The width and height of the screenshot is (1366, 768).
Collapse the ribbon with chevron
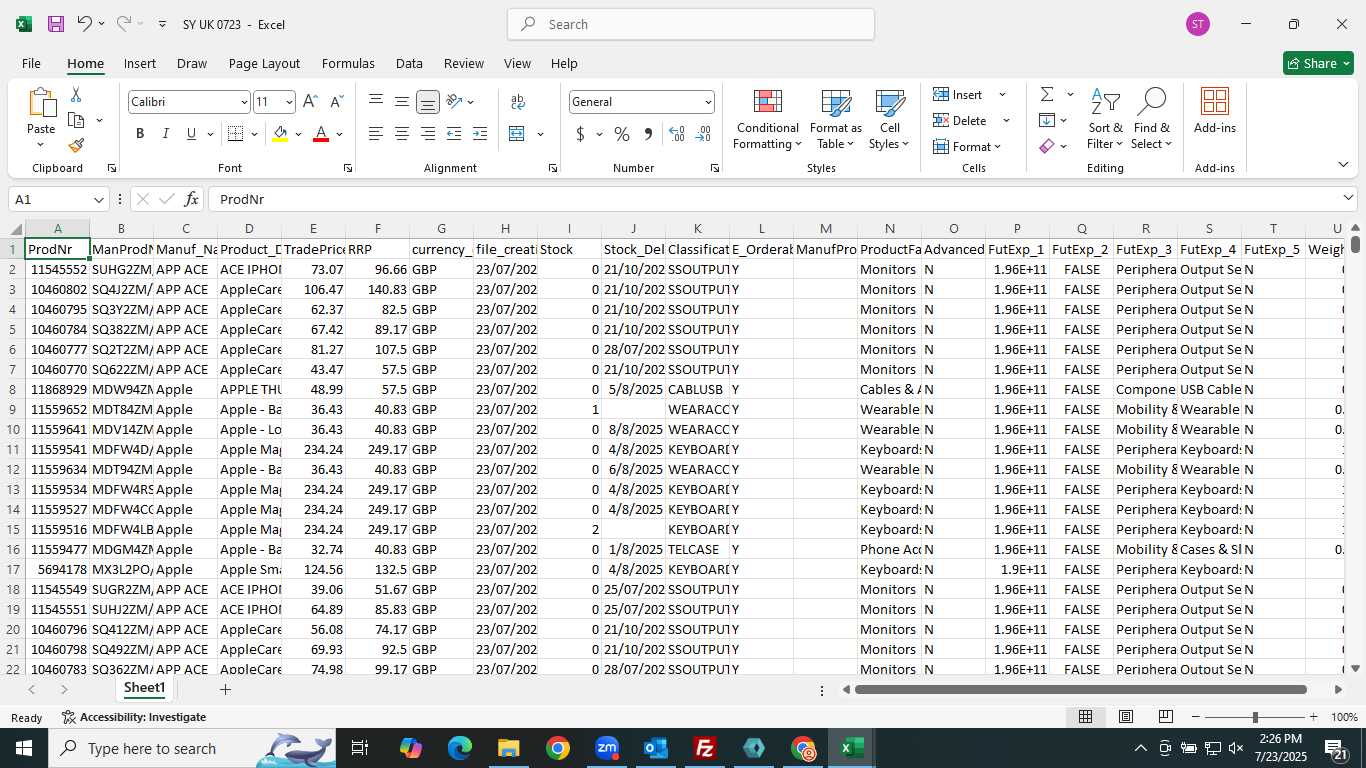click(x=1343, y=165)
